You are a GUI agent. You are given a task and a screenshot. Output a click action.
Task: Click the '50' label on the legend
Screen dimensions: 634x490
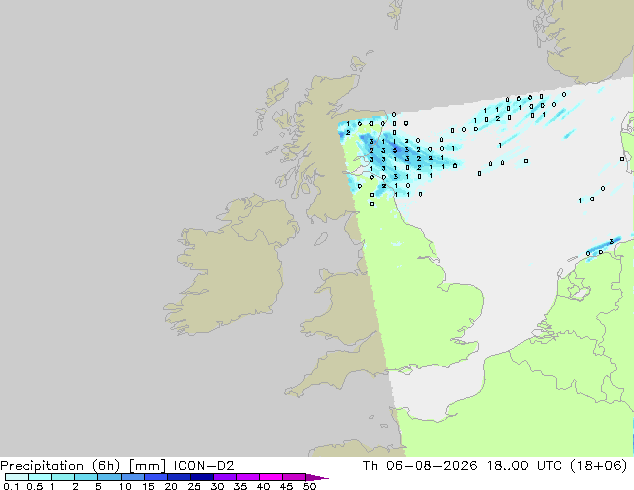click(309, 486)
